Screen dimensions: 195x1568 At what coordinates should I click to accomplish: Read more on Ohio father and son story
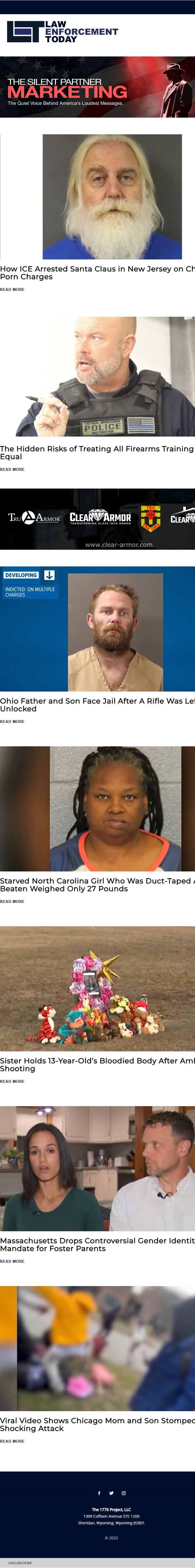point(12,721)
